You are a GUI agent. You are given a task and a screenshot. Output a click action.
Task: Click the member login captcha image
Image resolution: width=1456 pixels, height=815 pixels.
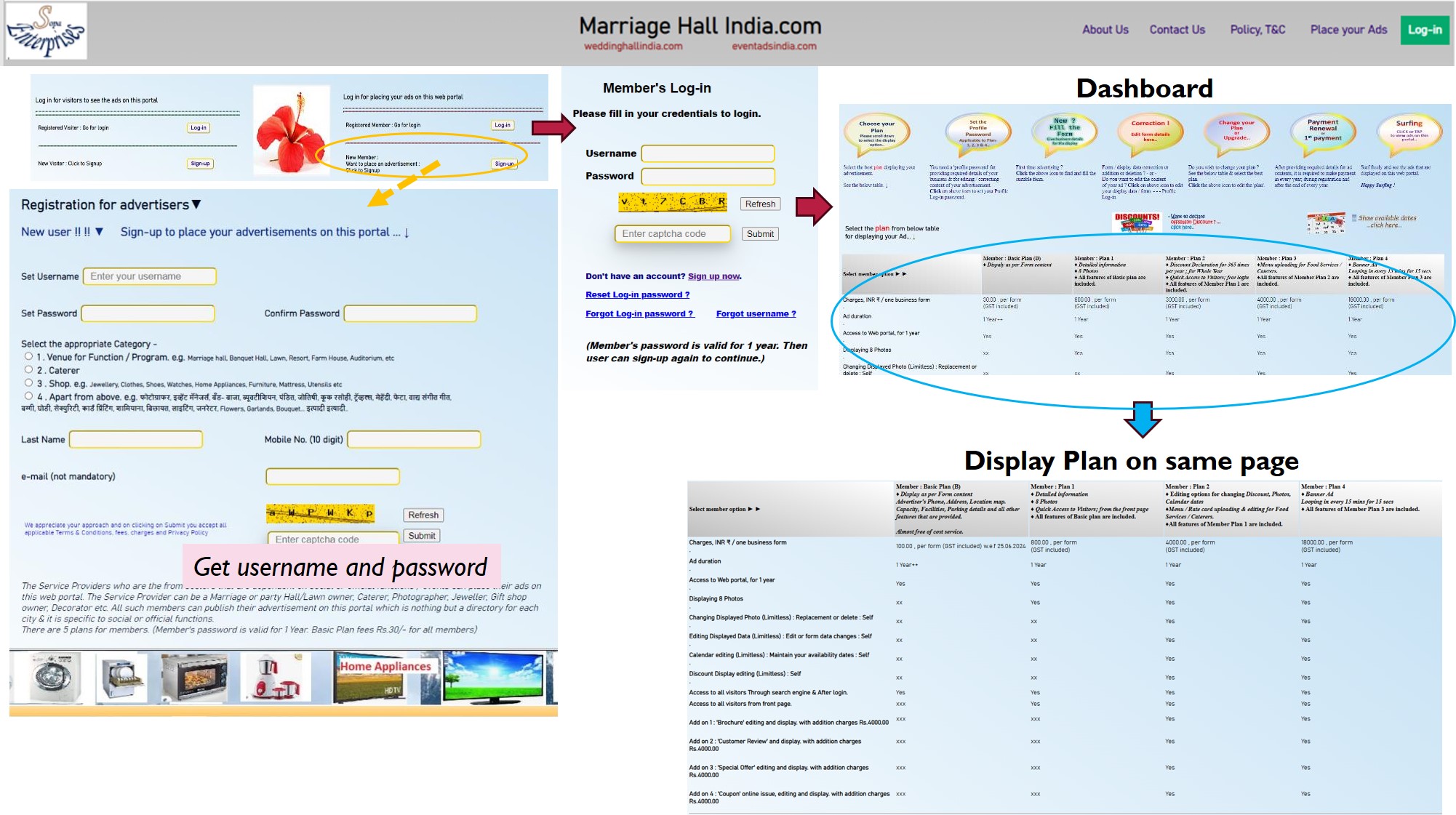pyautogui.click(x=673, y=202)
